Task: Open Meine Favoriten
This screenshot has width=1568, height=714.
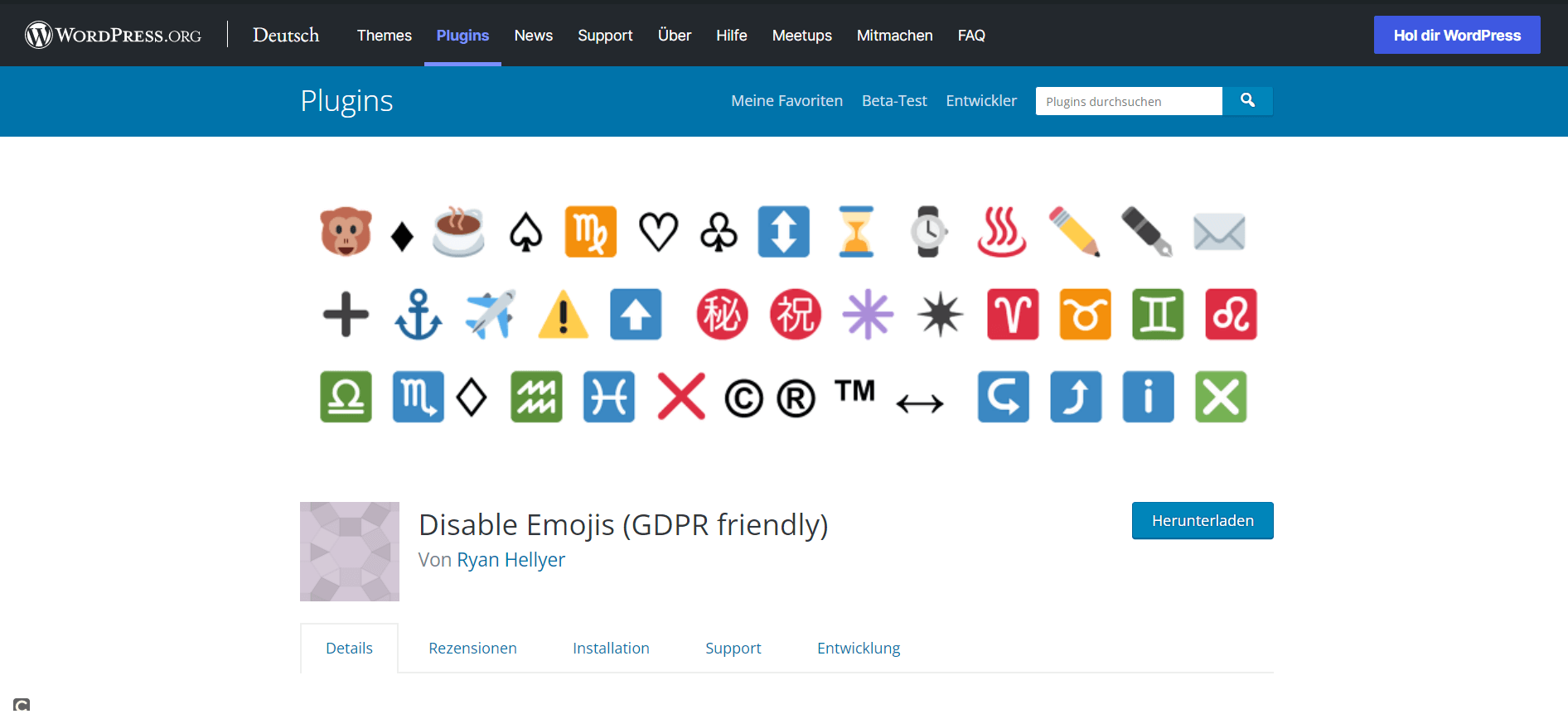Action: pyautogui.click(x=786, y=101)
